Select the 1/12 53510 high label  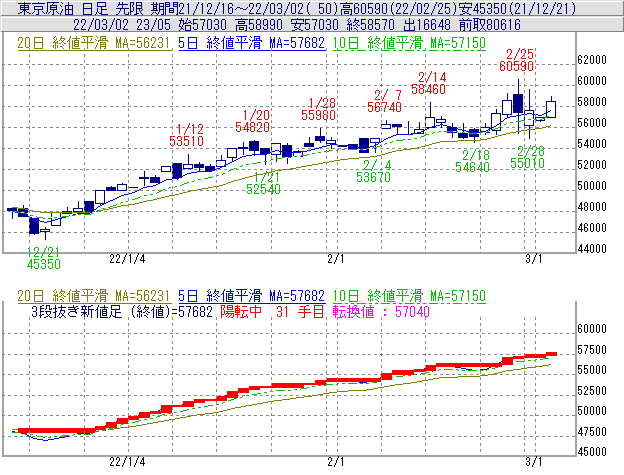coord(186,135)
